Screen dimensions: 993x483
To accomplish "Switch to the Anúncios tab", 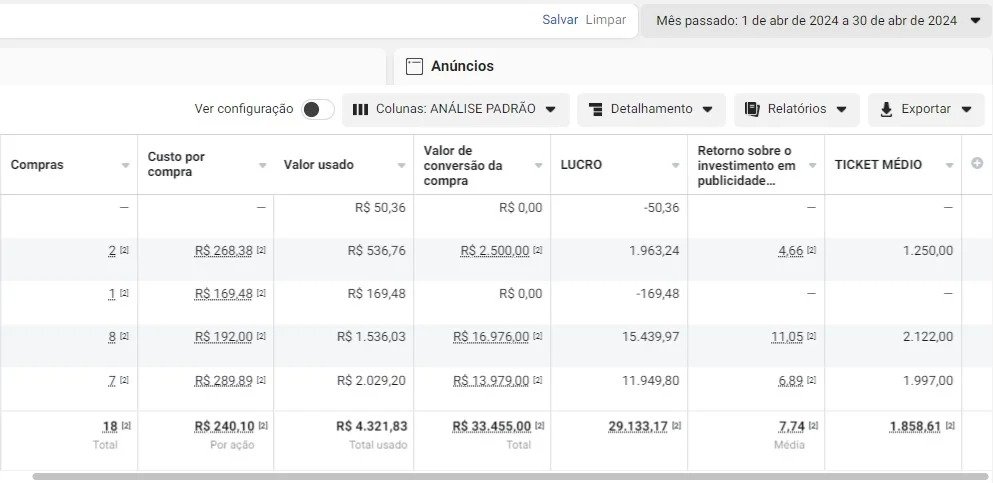I will [462, 67].
